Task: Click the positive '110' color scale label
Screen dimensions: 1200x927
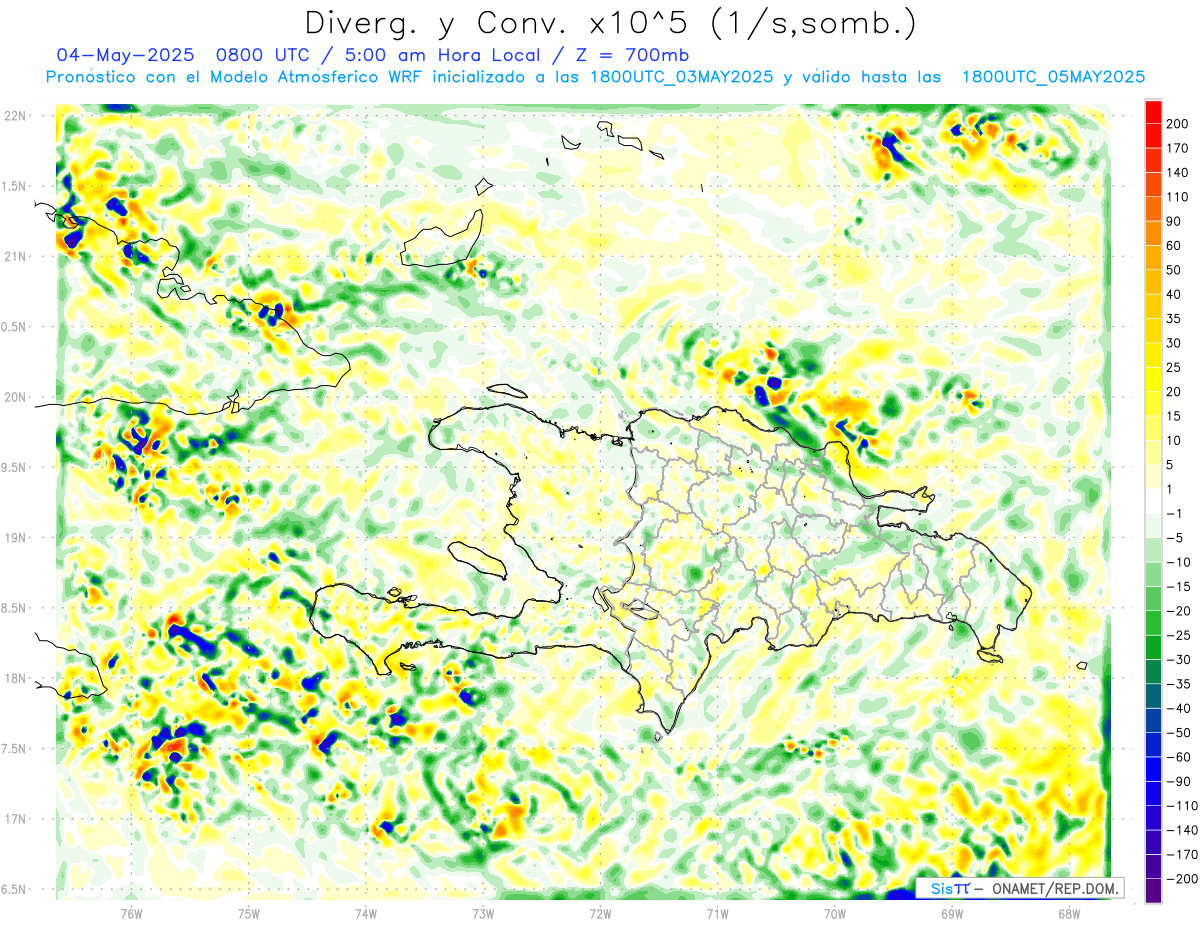Action: [x=1178, y=197]
